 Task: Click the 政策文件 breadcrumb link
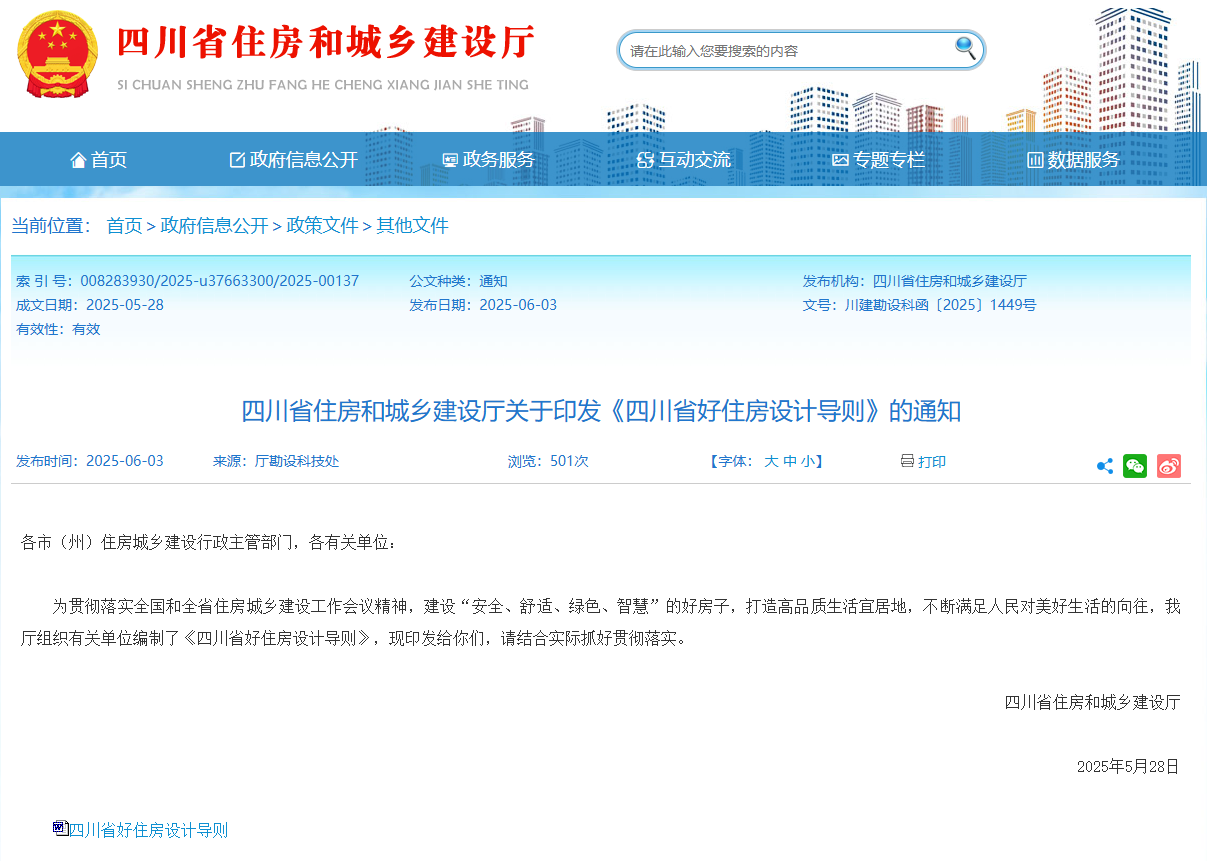[322, 226]
